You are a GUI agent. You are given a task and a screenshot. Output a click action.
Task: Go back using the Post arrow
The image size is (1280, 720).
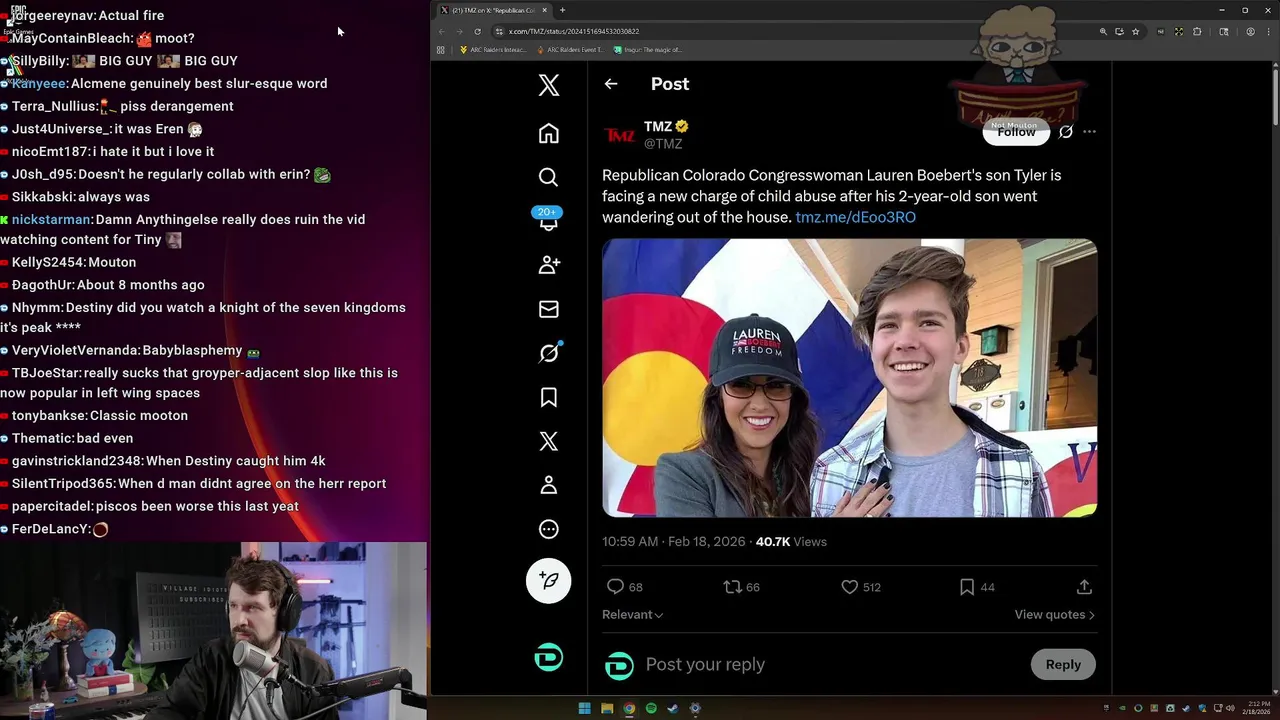611,84
